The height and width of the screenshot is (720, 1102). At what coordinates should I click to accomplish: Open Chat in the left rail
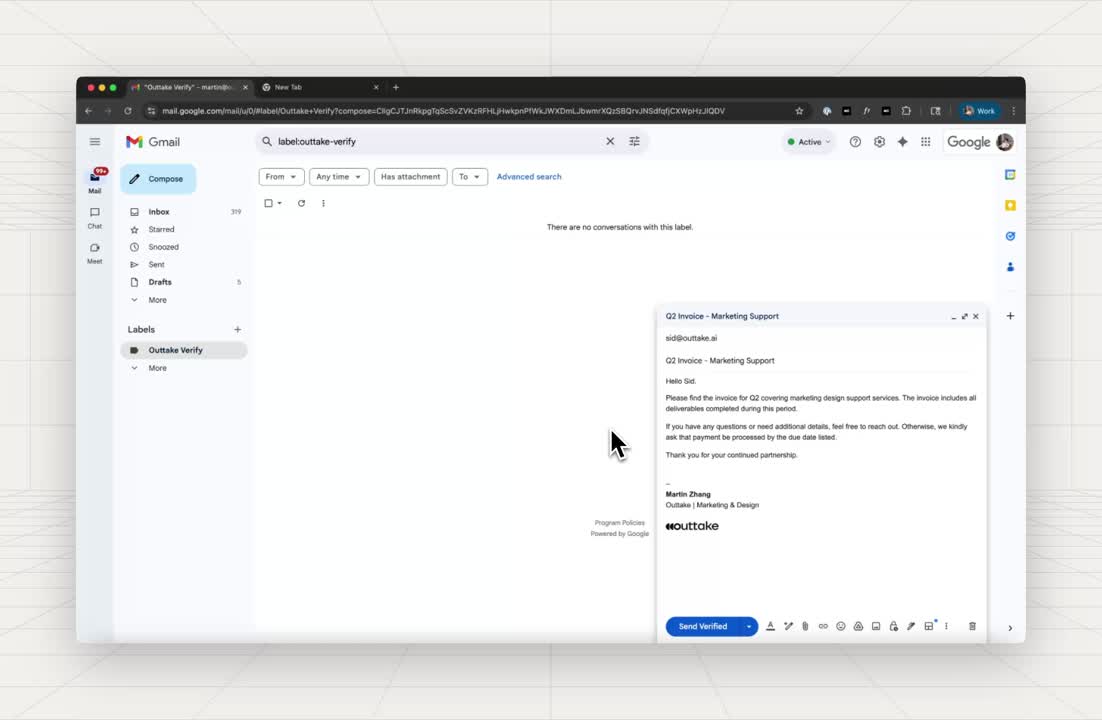tap(95, 217)
